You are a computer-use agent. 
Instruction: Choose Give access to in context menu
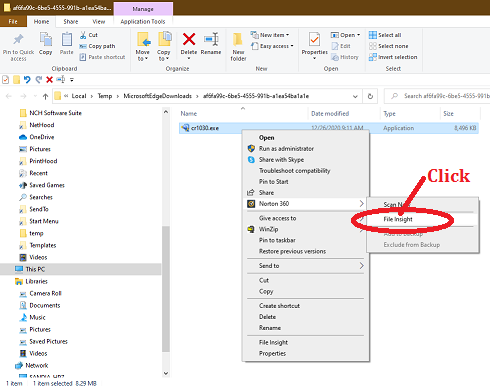click(x=277, y=218)
